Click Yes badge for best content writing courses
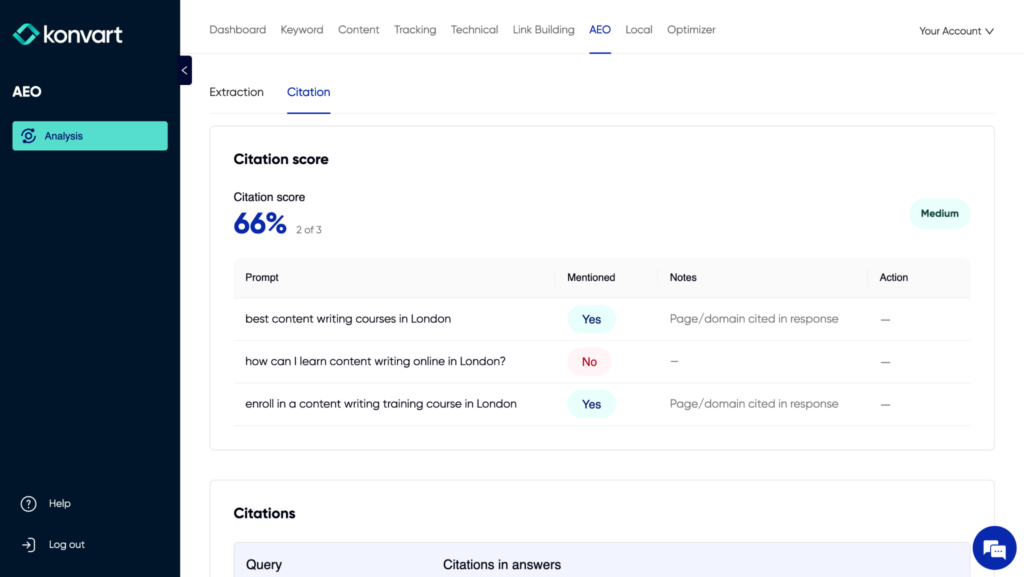The width and height of the screenshot is (1024, 577). click(x=591, y=319)
